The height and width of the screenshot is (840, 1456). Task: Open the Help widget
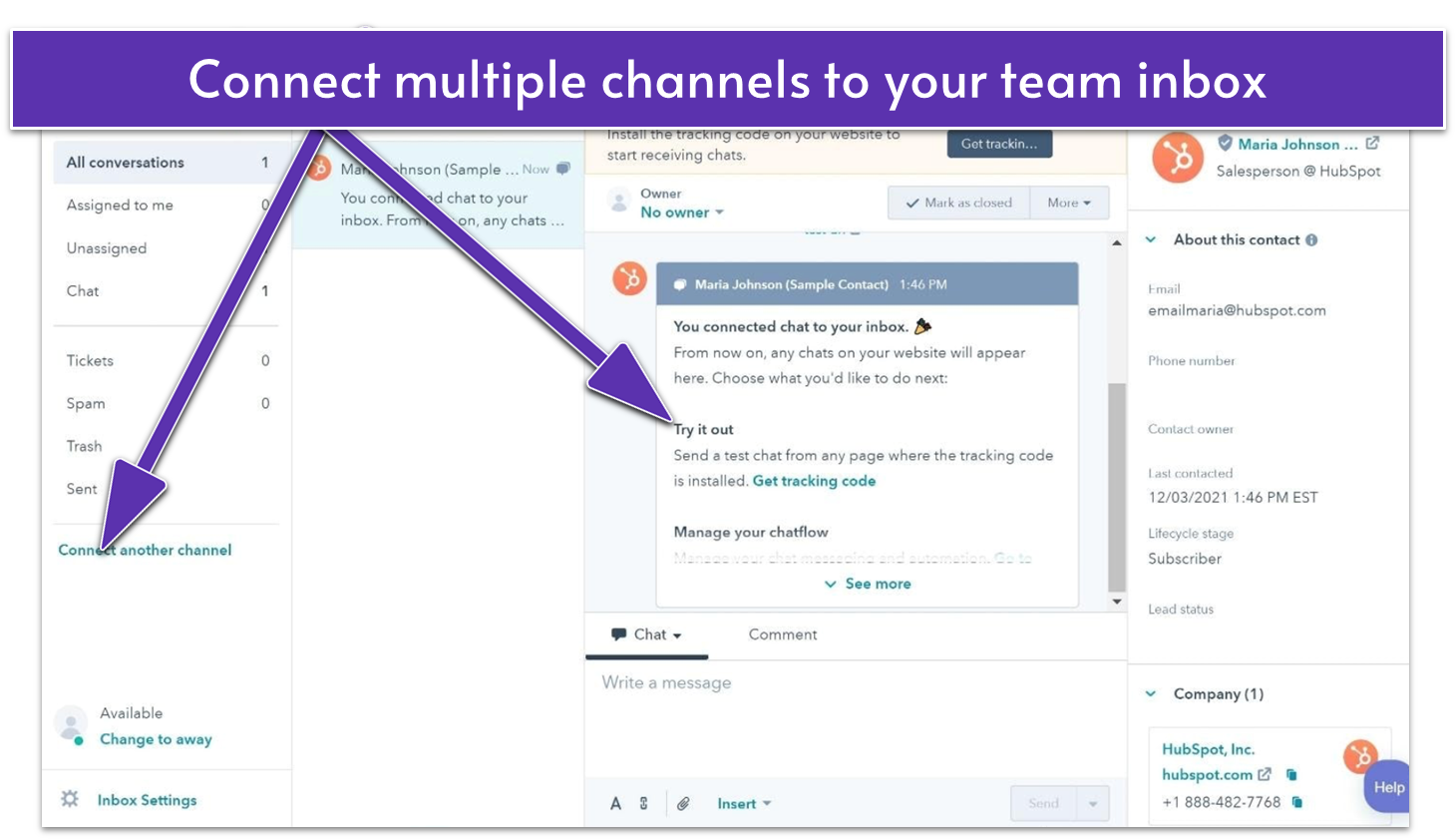[1387, 787]
